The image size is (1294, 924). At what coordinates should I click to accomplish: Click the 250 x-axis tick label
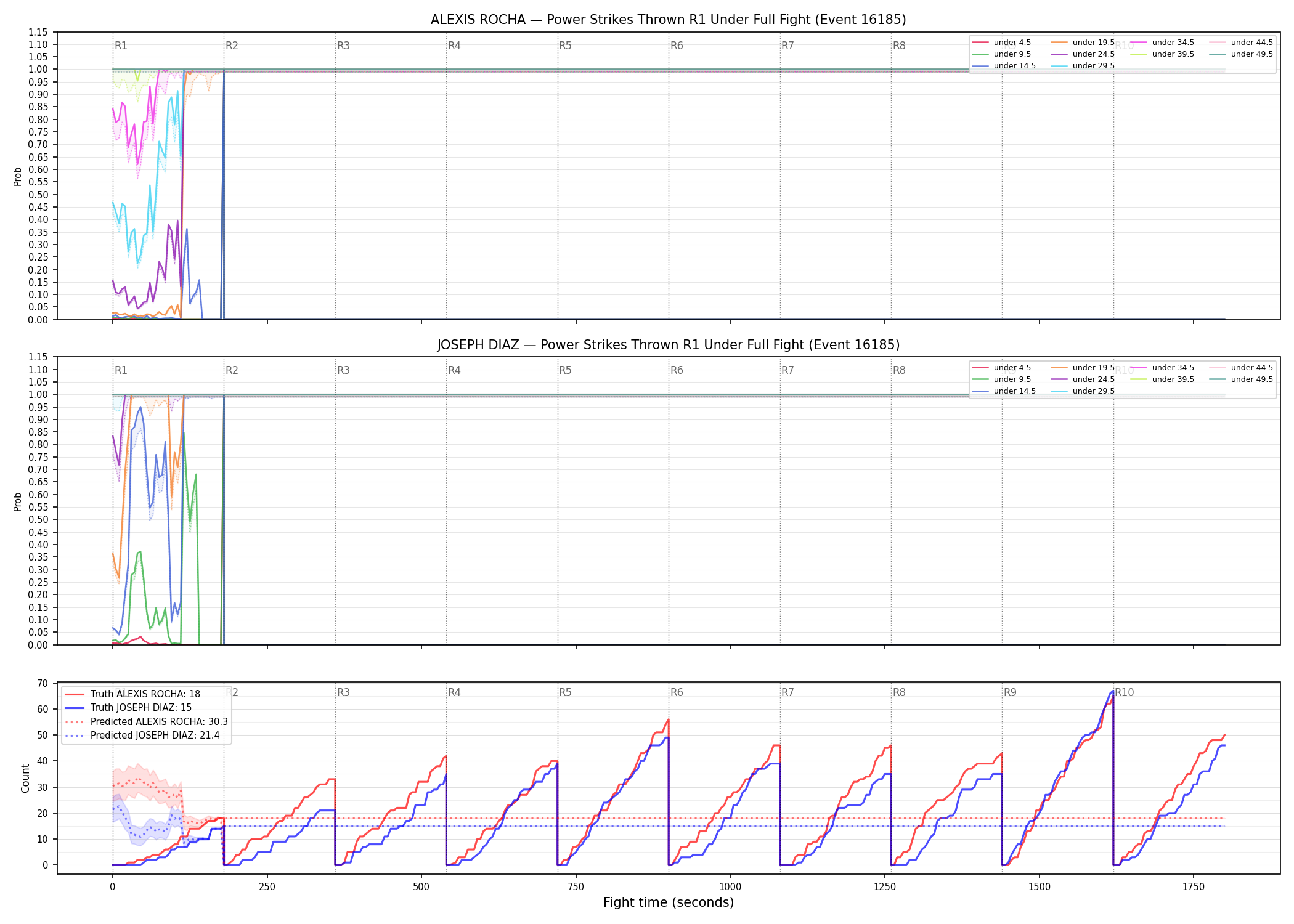267,887
